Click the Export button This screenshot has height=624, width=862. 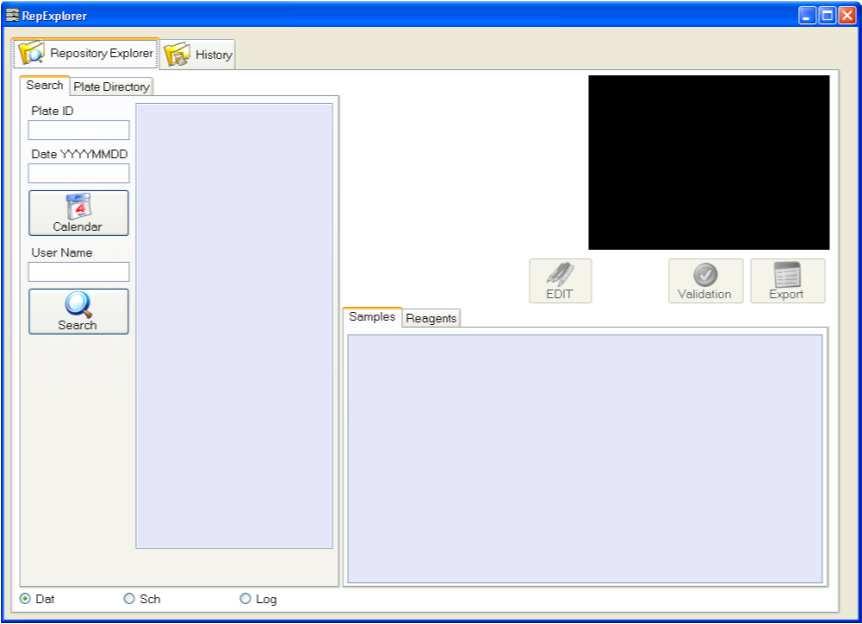click(x=787, y=281)
